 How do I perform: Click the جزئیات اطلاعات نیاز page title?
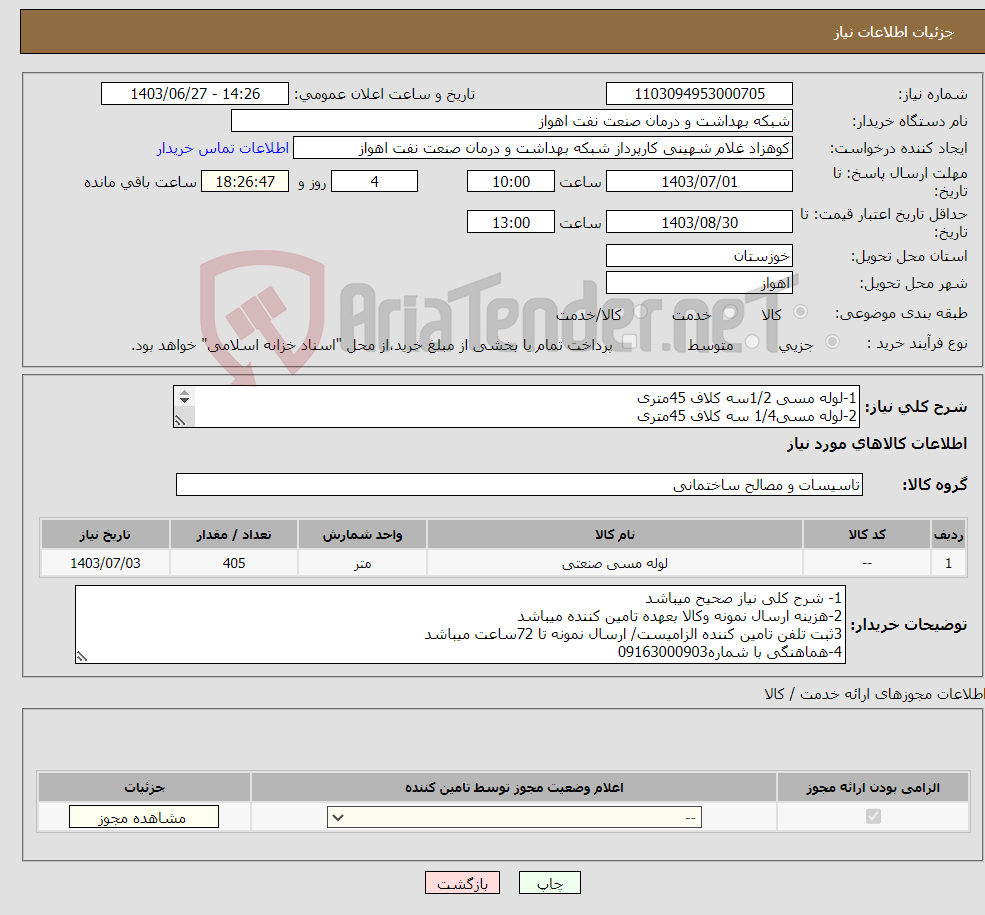[894, 32]
